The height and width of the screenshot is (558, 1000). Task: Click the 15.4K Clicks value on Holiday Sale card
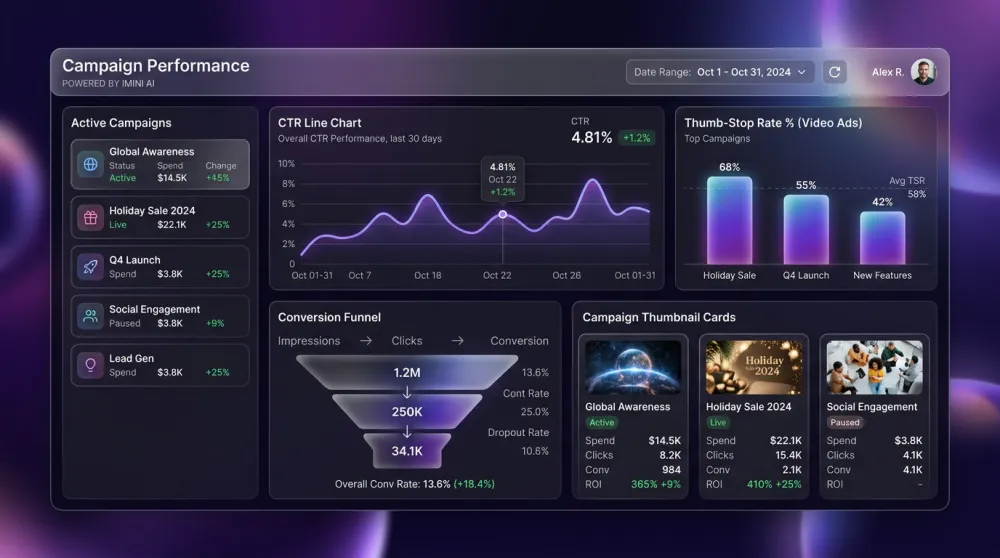point(788,455)
